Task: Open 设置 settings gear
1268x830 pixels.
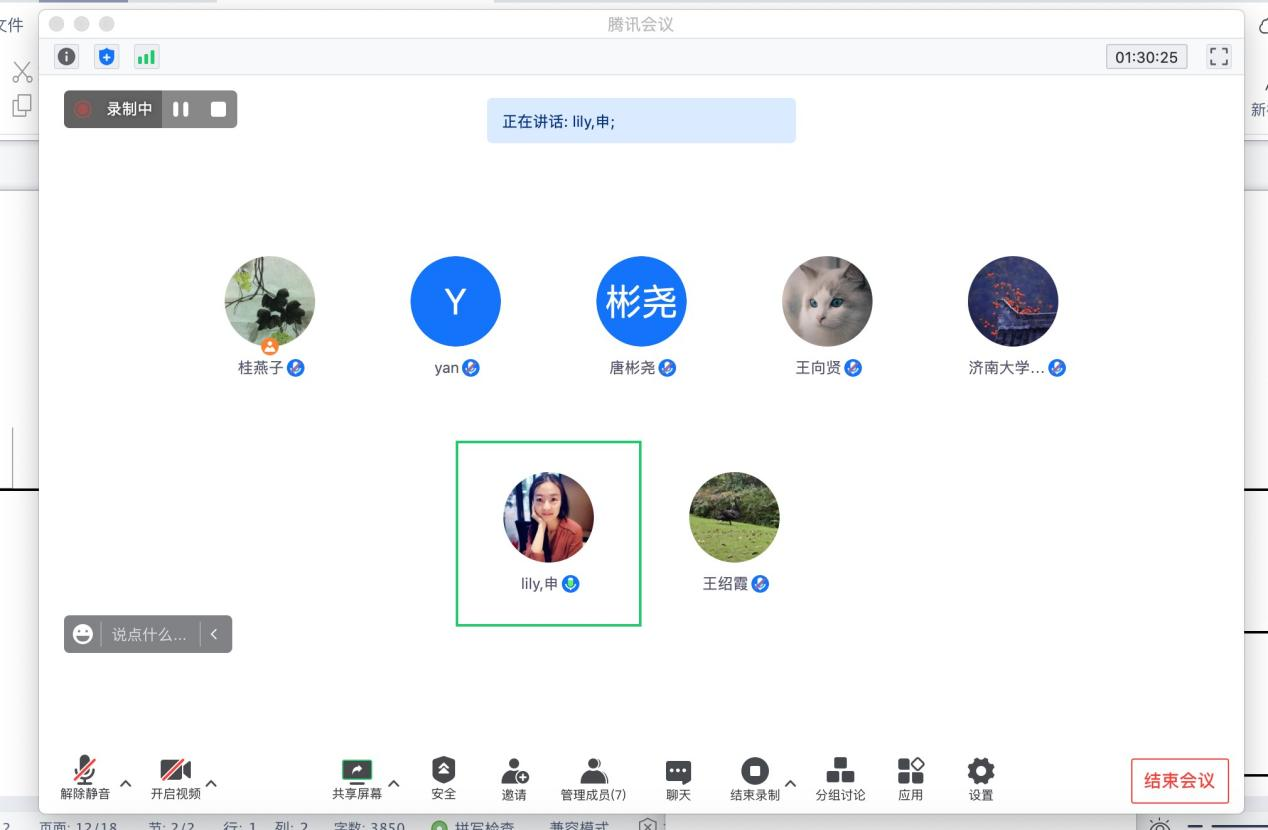Action: (x=981, y=778)
